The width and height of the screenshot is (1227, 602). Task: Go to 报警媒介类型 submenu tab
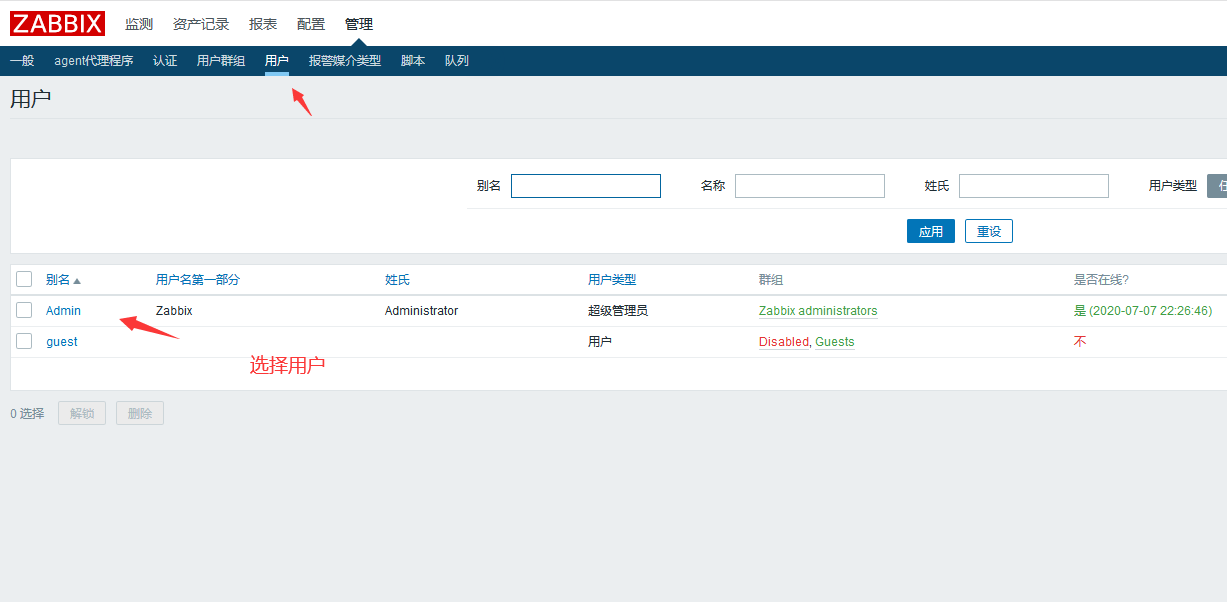(345, 61)
